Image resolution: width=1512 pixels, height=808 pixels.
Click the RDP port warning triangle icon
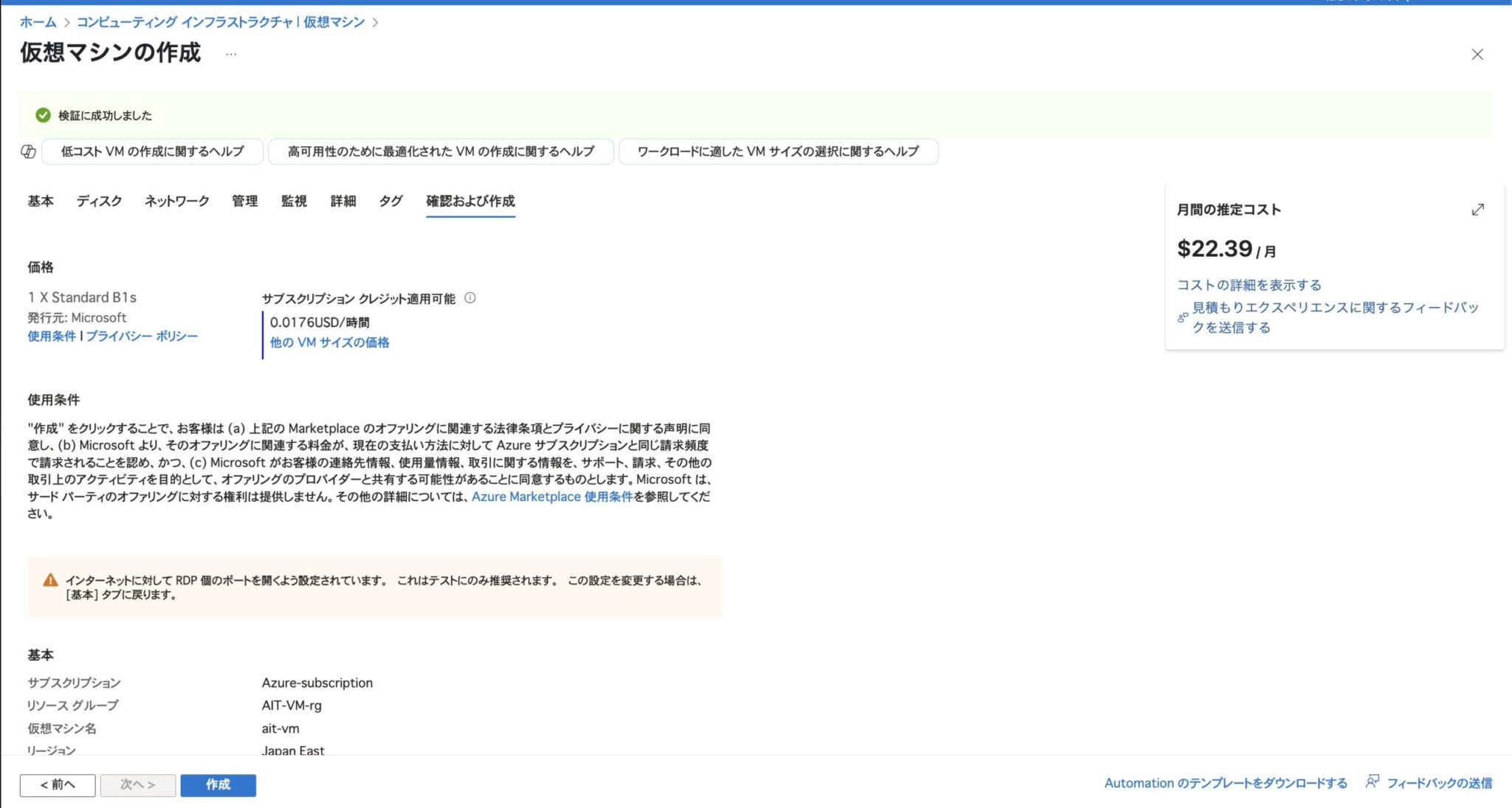click(x=50, y=581)
